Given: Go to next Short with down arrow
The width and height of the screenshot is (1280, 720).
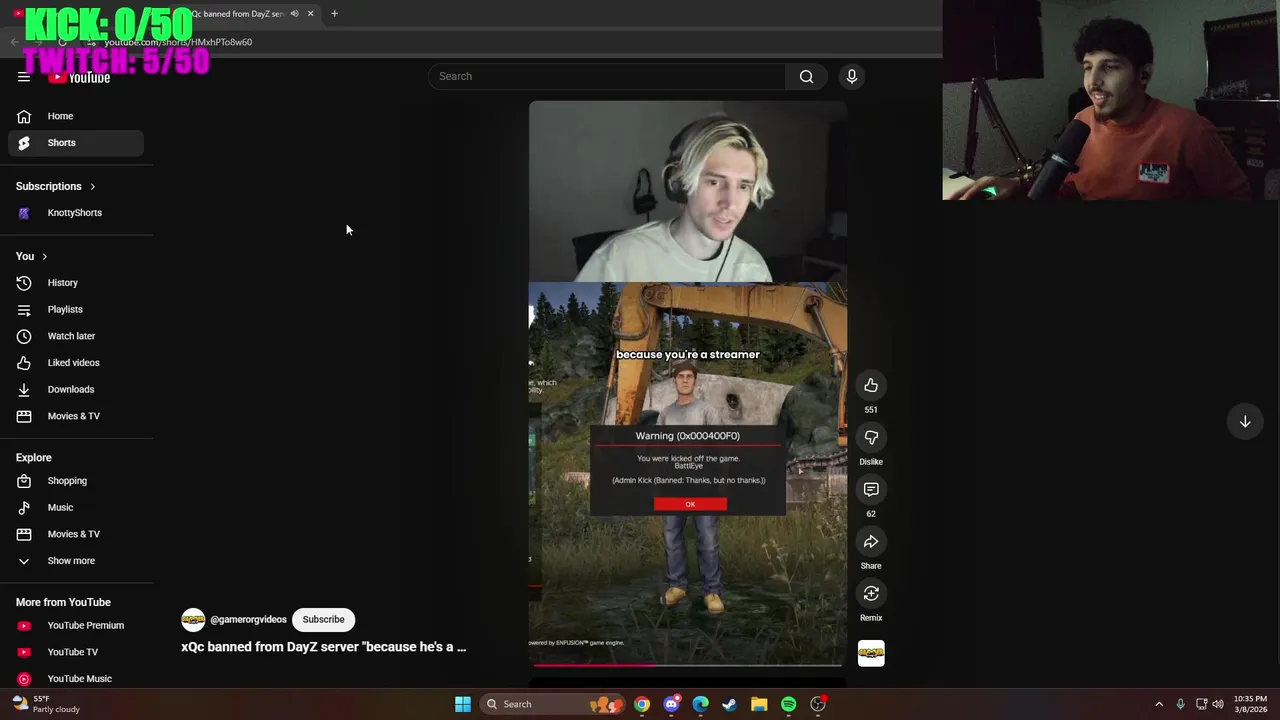Looking at the screenshot, I should point(1245,422).
